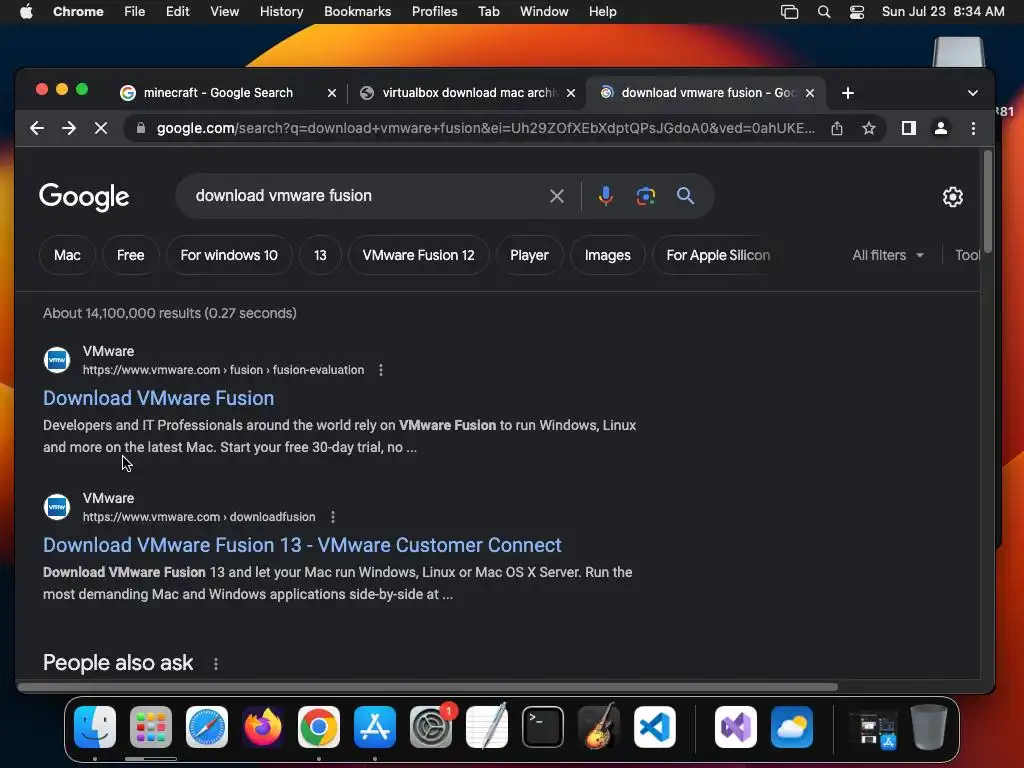Screen dimensions: 1024x768
Task: Switch to Images results chip
Action: coord(607,255)
